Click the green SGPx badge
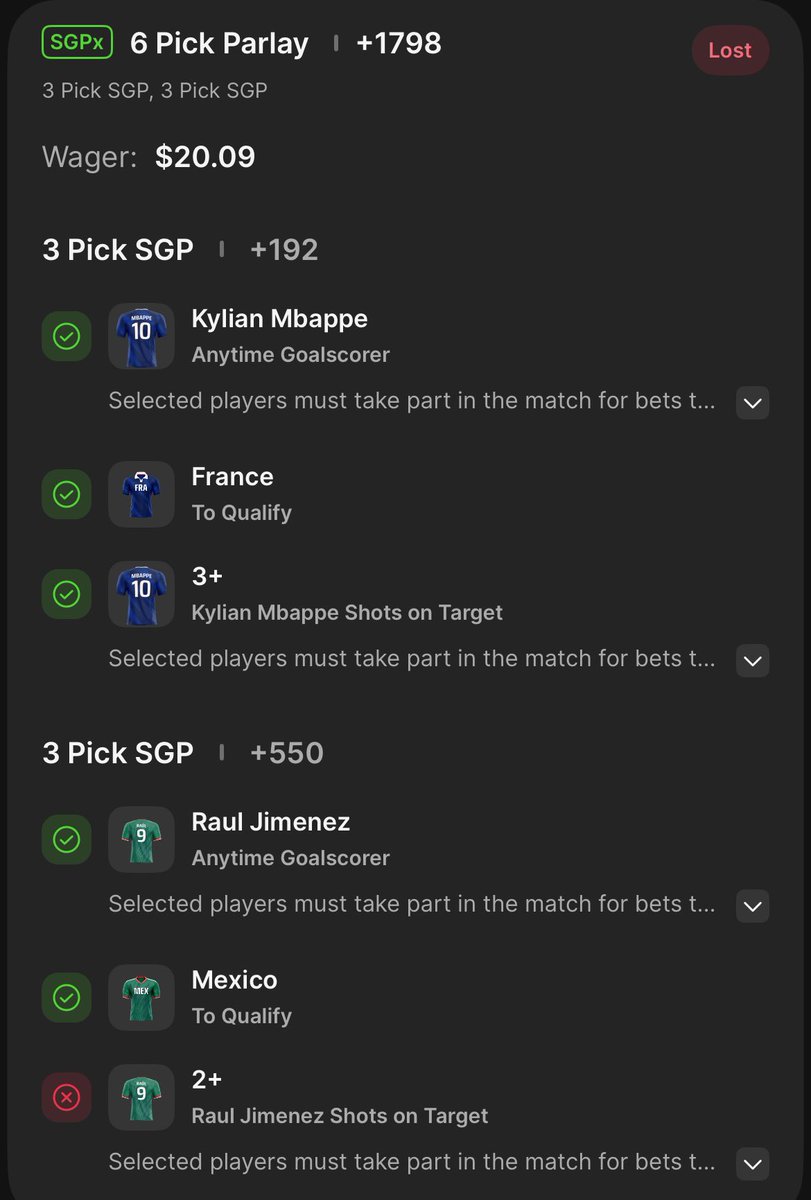811x1200 pixels. click(x=77, y=43)
